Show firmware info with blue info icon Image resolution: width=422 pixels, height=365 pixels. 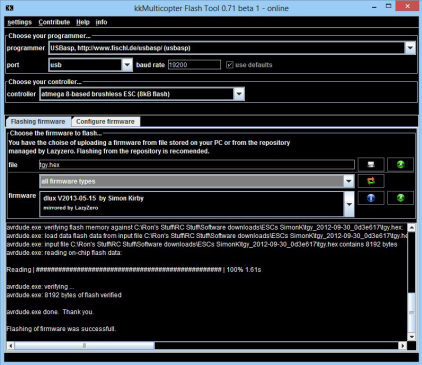tap(371, 198)
